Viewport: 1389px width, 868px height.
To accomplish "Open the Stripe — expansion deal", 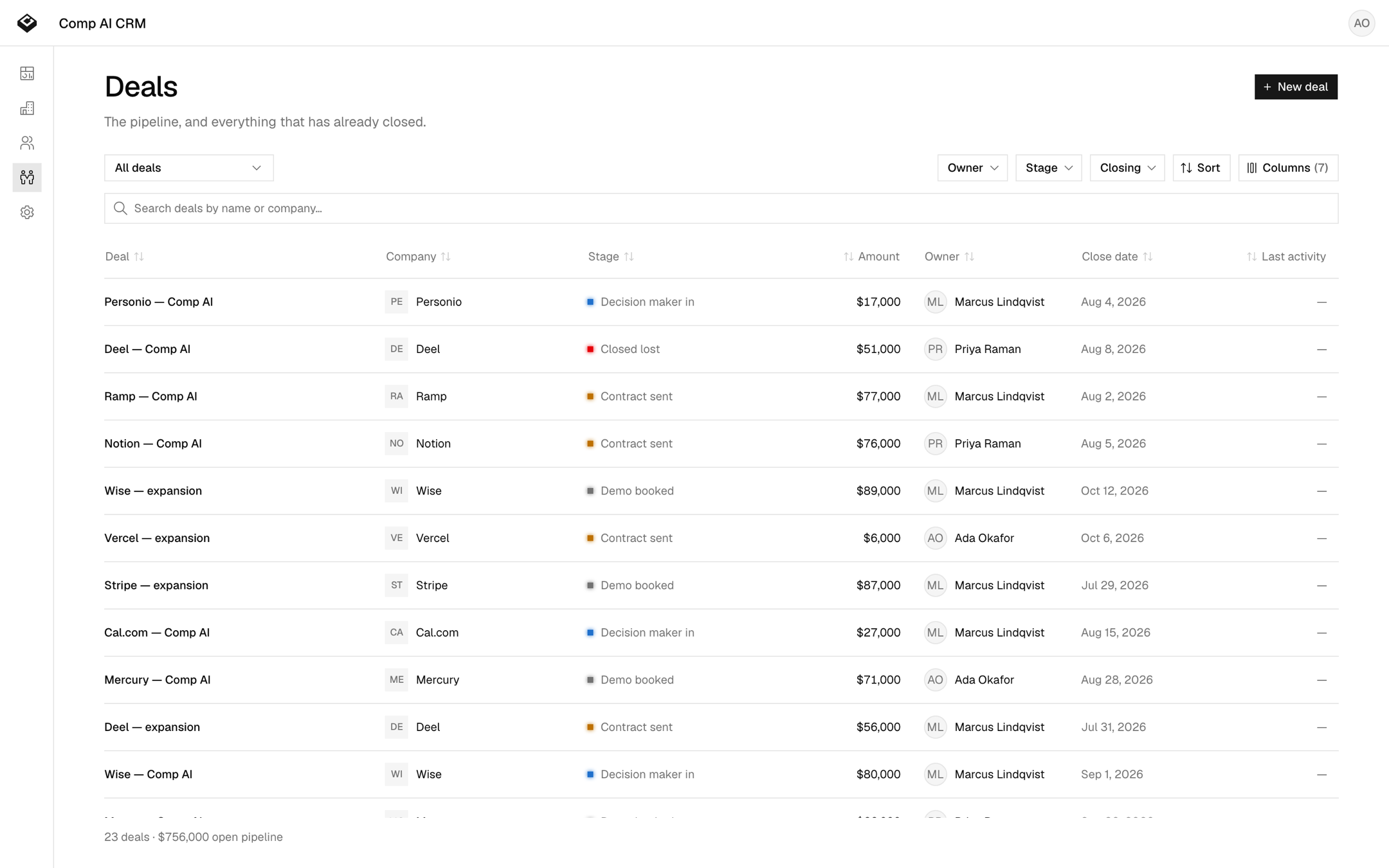I will click(156, 585).
